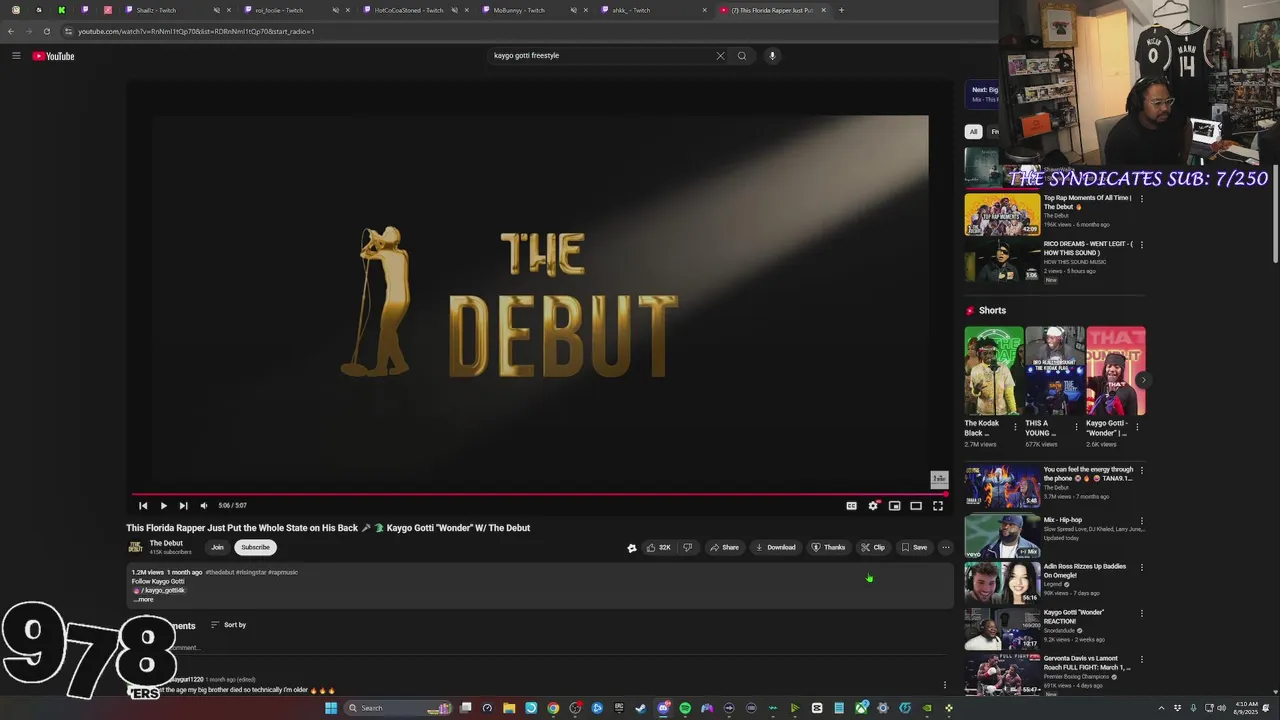
Task: Open the player settings gear
Action: [873, 506]
